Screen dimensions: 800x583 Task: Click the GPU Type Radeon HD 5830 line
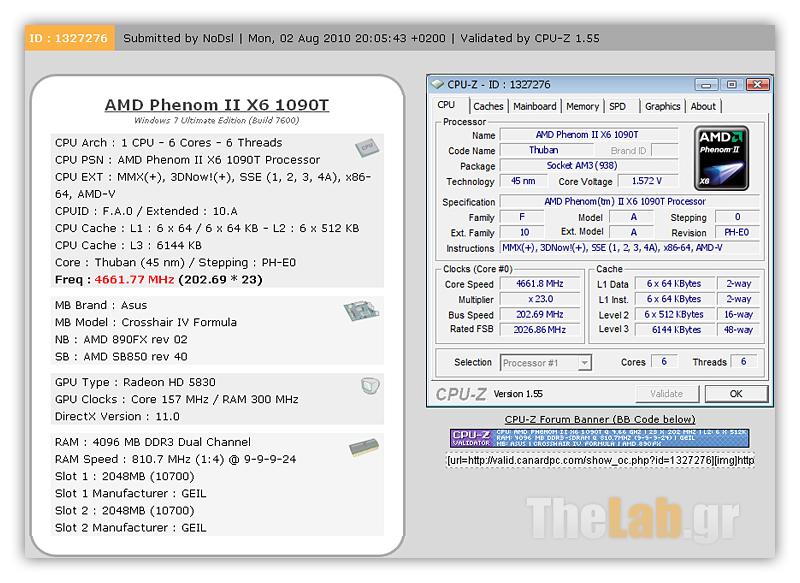[135, 382]
